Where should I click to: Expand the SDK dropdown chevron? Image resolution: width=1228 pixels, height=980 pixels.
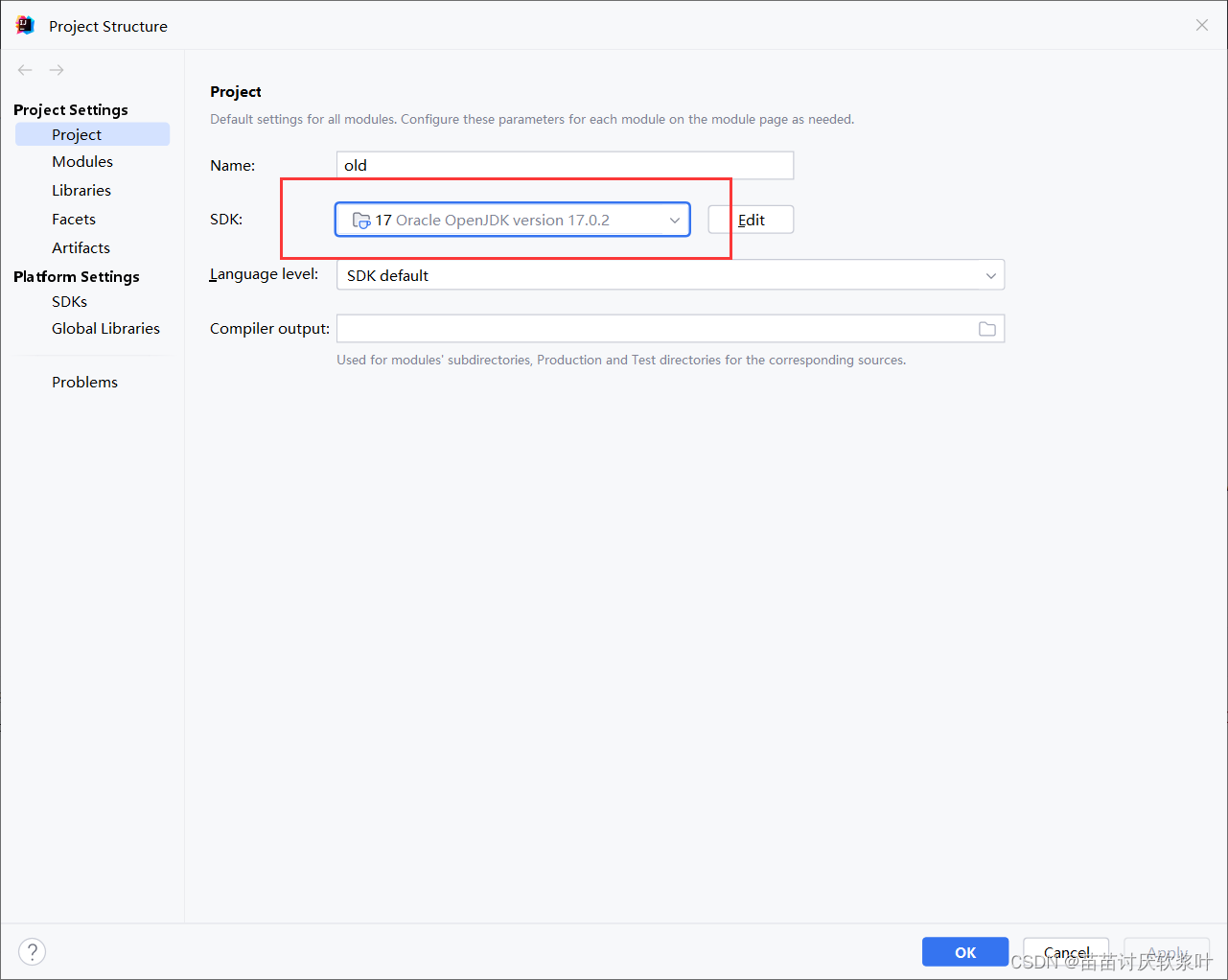pyautogui.click(x=674, y=220)
